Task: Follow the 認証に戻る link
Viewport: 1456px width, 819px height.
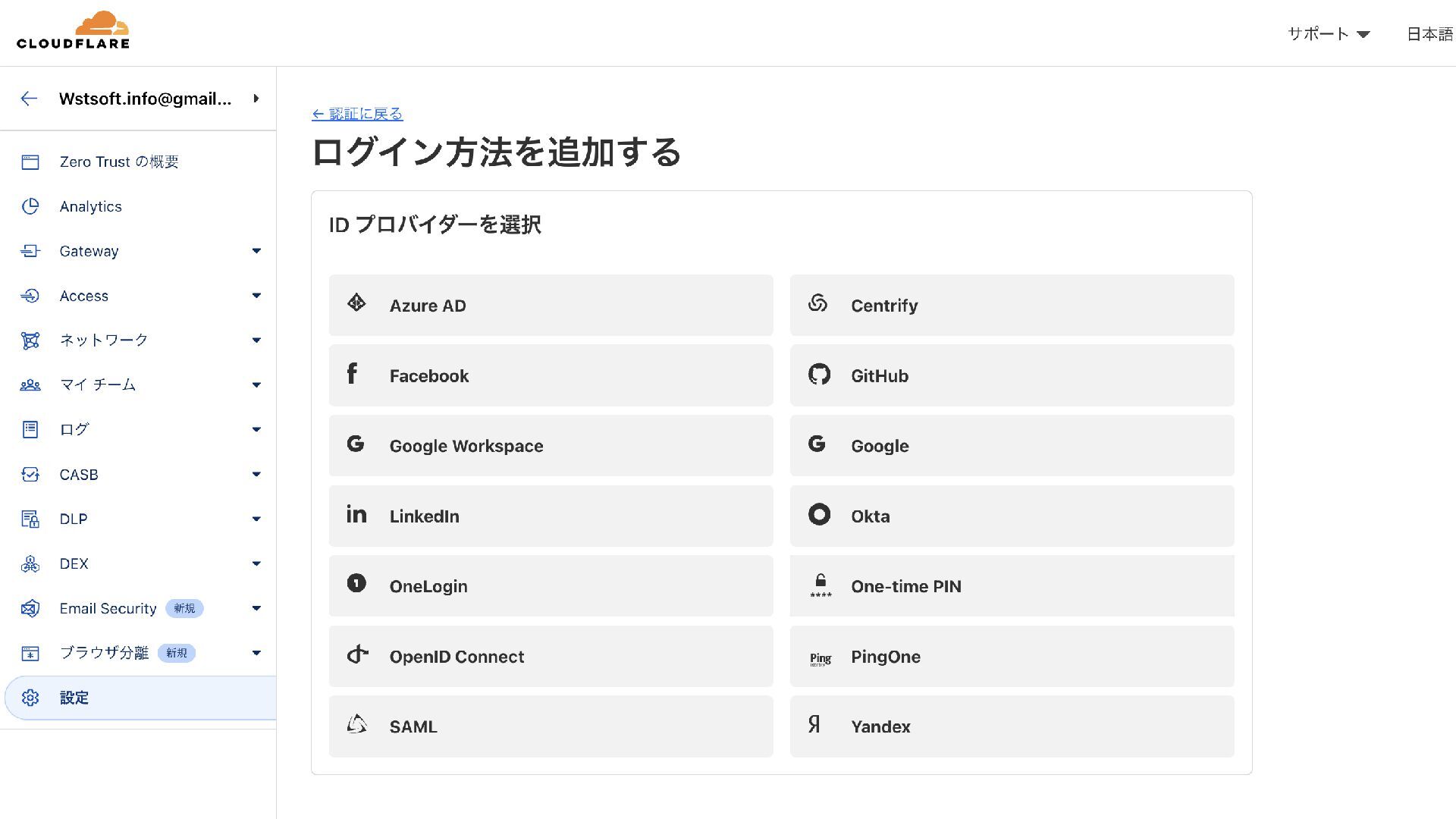Action: click(357, 114)
